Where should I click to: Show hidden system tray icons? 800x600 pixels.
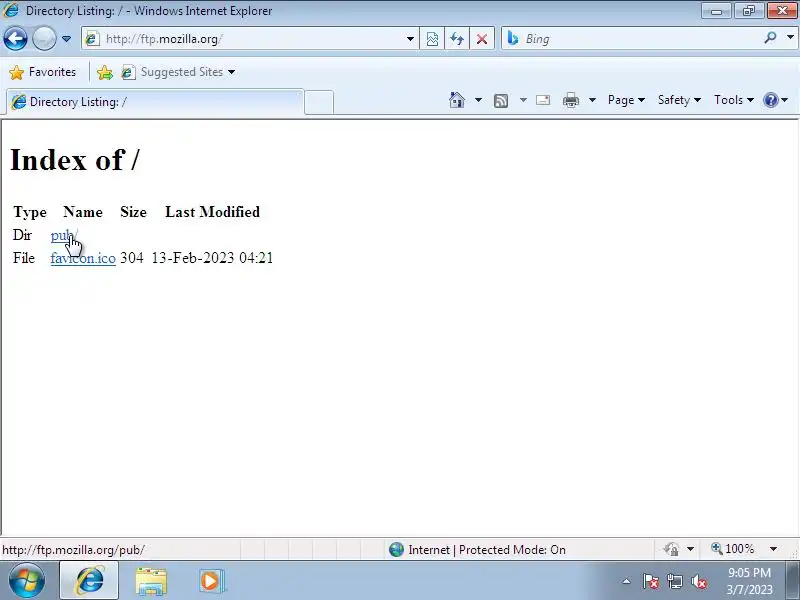[x=627, y=581]
